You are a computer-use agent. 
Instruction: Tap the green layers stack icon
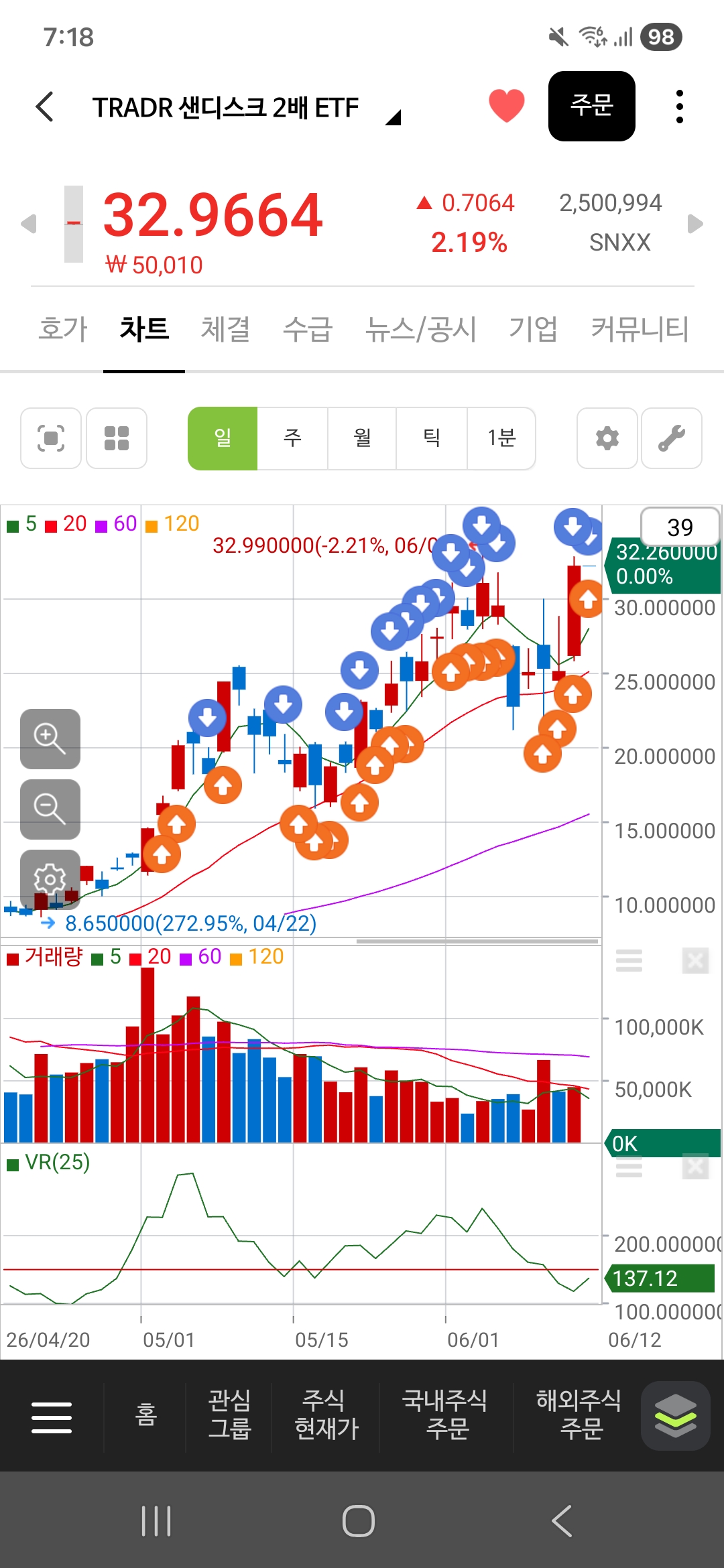click(676, 1416)
